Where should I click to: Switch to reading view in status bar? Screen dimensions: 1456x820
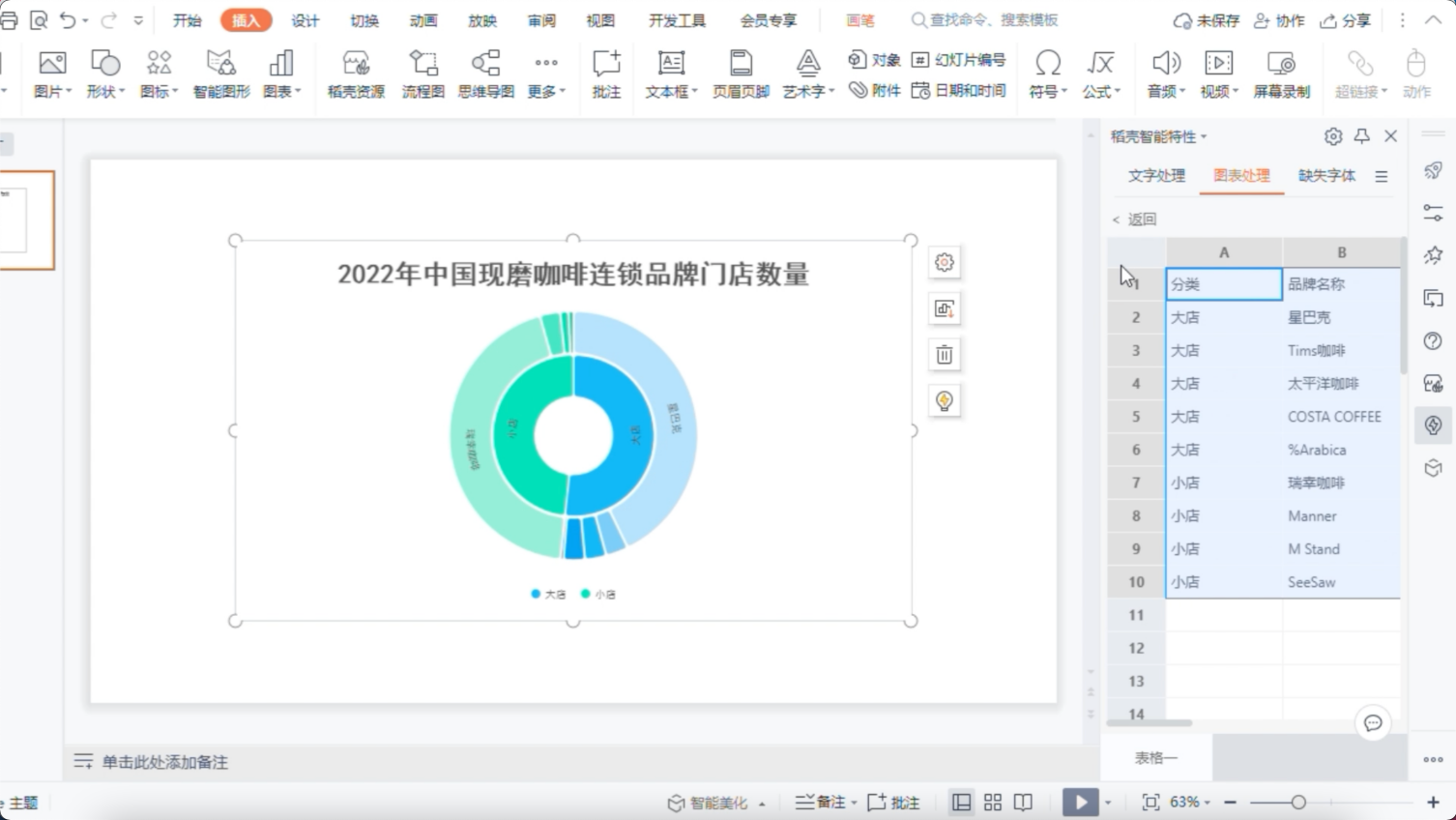point(1023,803)
